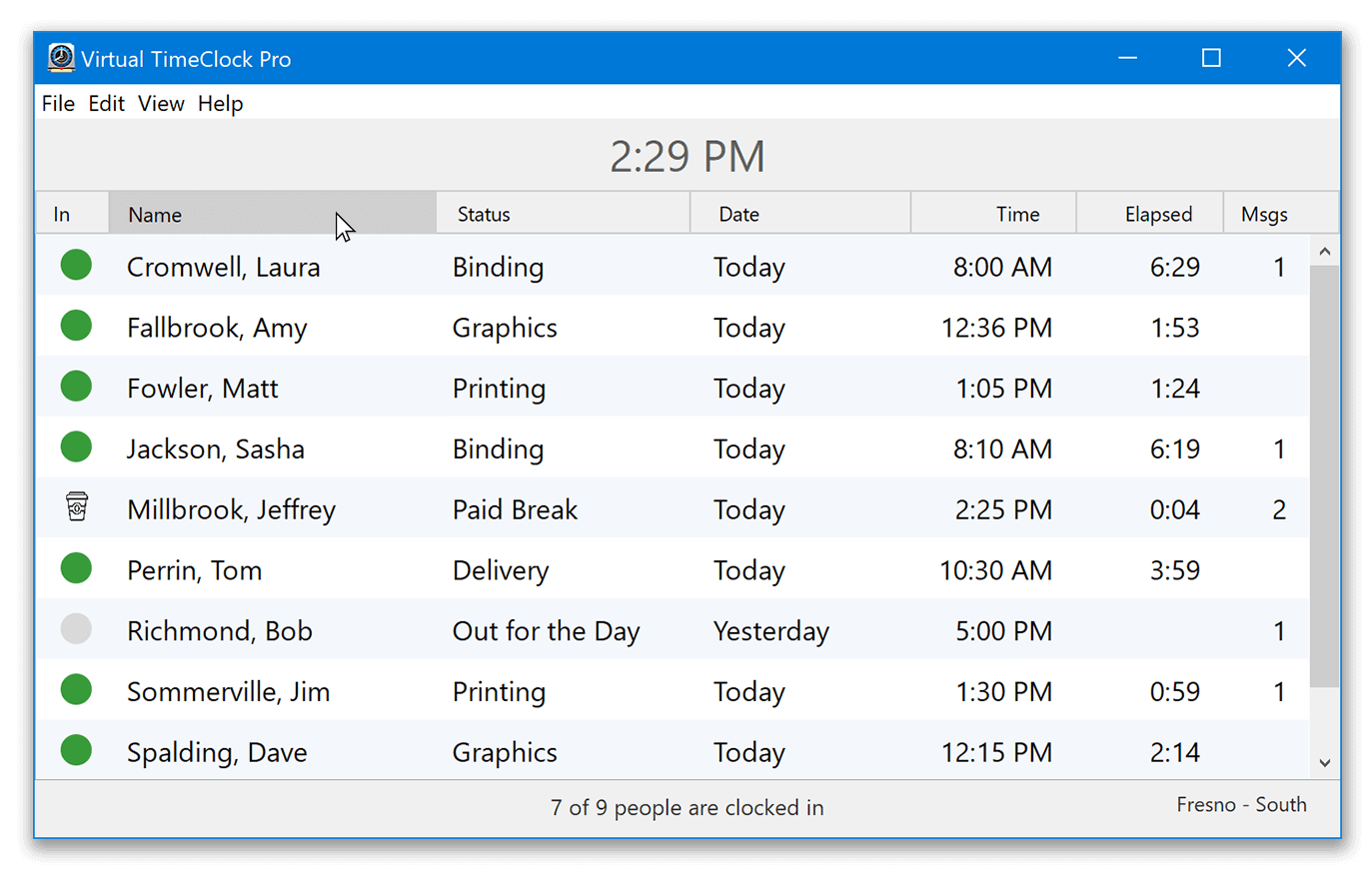Sort by the Msgs column header
The width and height of the screenshot is (1372, 869).
(x=1281, y=214)
